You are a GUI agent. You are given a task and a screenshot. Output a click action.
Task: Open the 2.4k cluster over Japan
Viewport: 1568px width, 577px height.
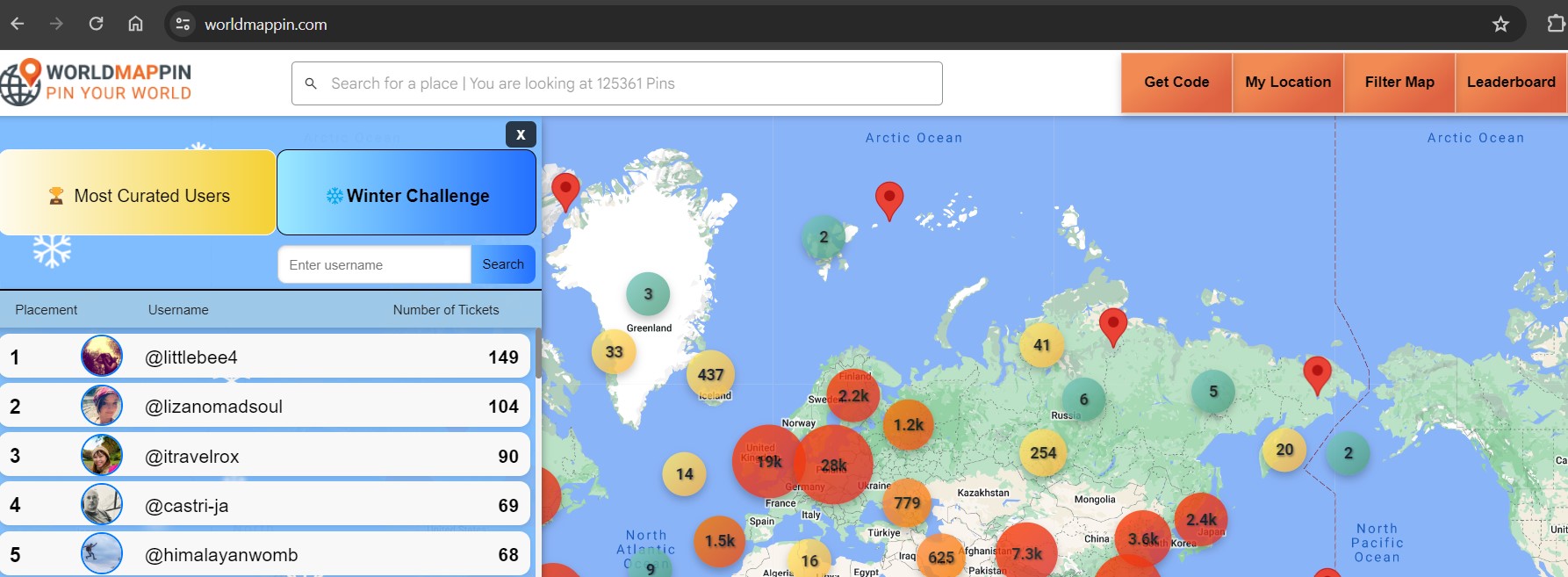click(x=1201, y=520)
